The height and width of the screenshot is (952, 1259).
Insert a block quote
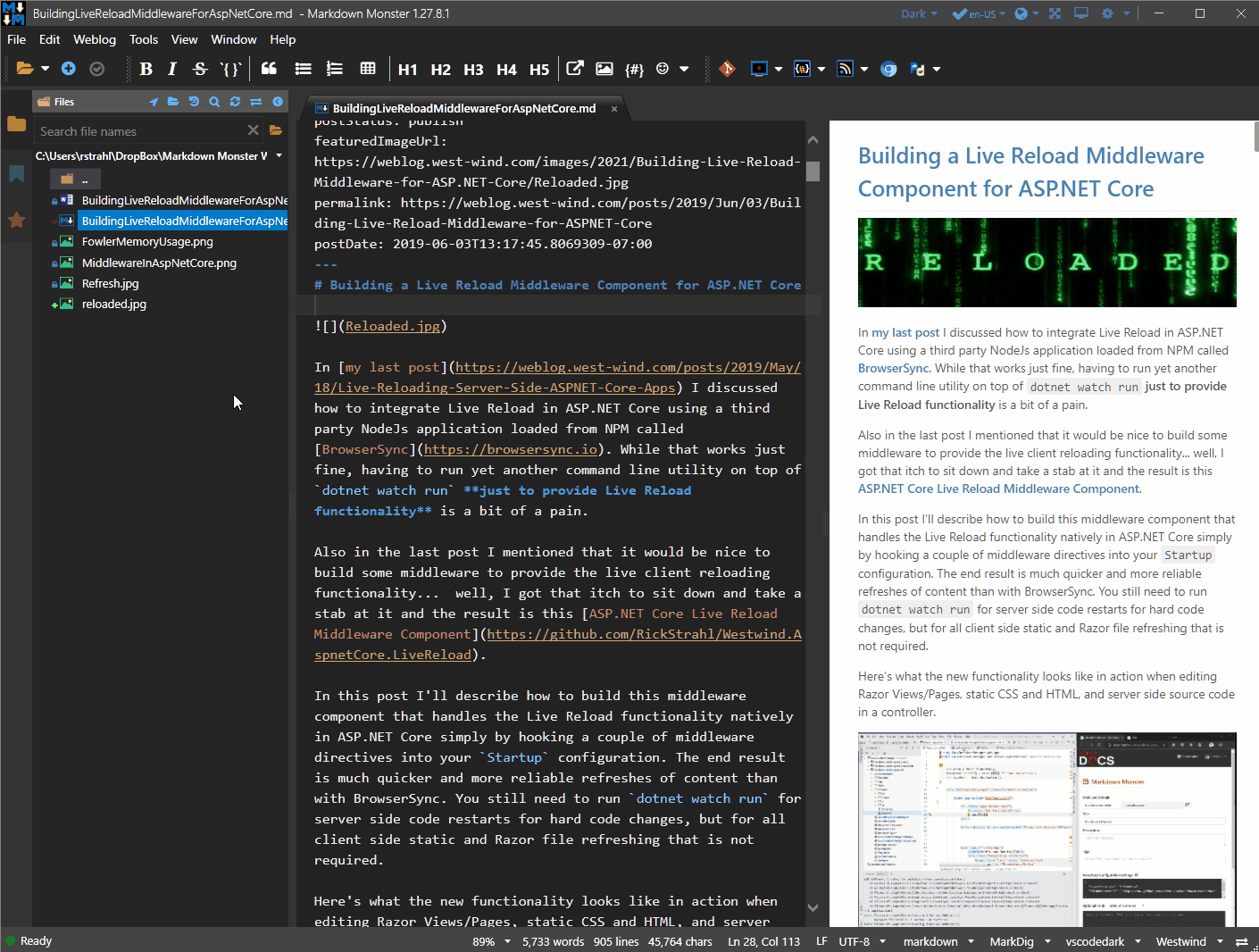coord(269,69)
